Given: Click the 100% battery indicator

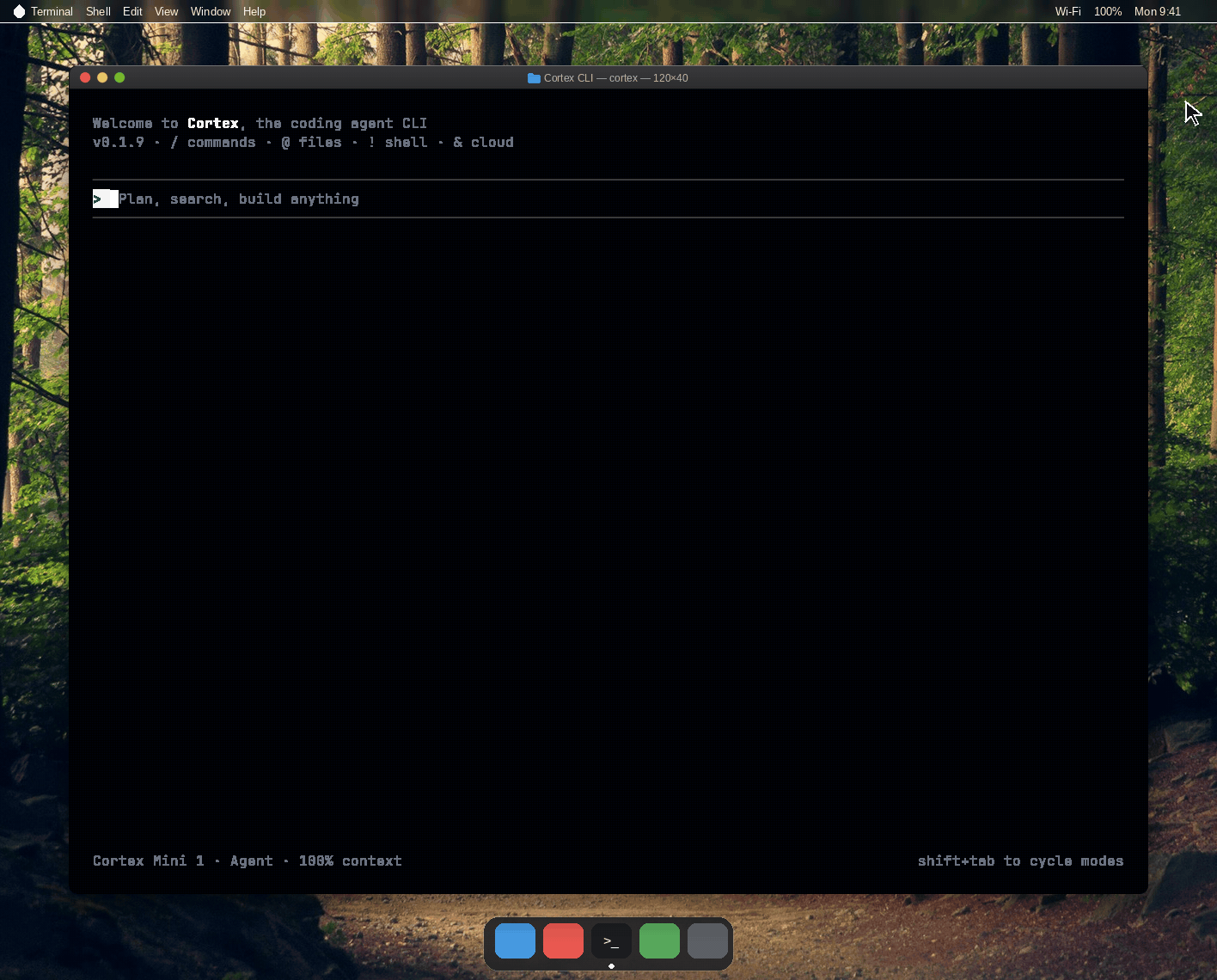Looking at the screenshot, I should coord(1107,11).
